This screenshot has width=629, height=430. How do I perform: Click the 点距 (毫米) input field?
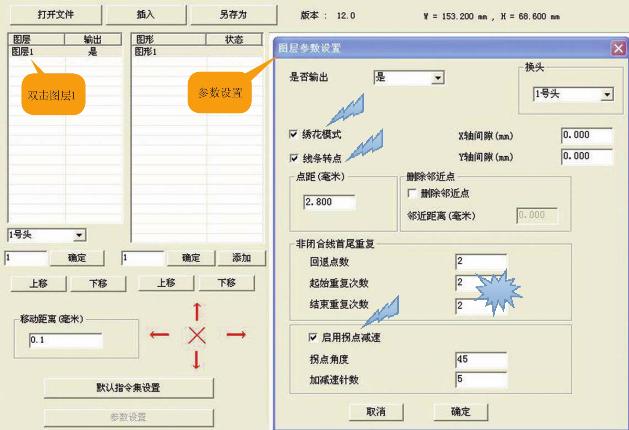(x=329, y=203)
